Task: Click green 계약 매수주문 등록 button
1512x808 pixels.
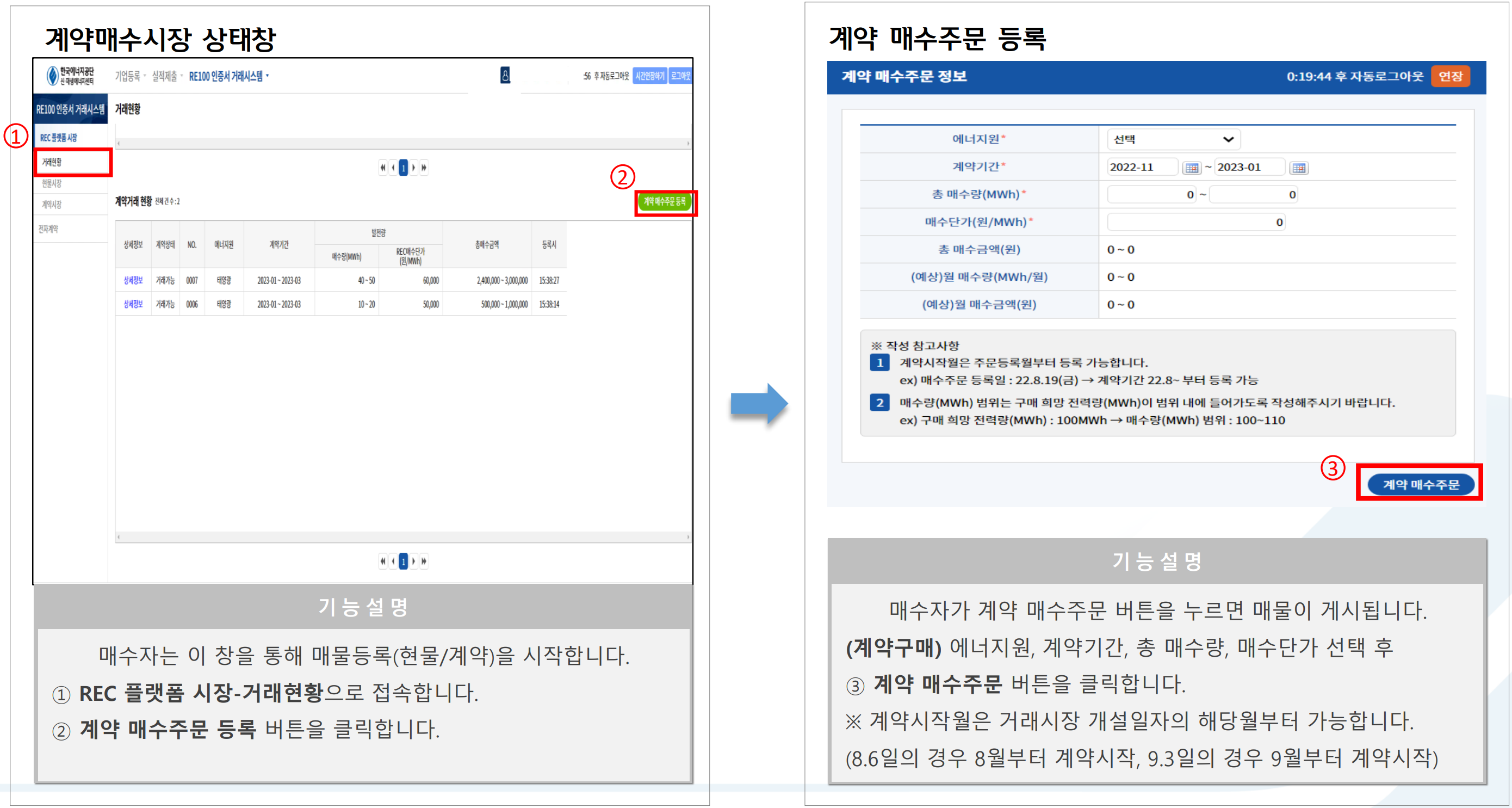Action: [665, 202]
